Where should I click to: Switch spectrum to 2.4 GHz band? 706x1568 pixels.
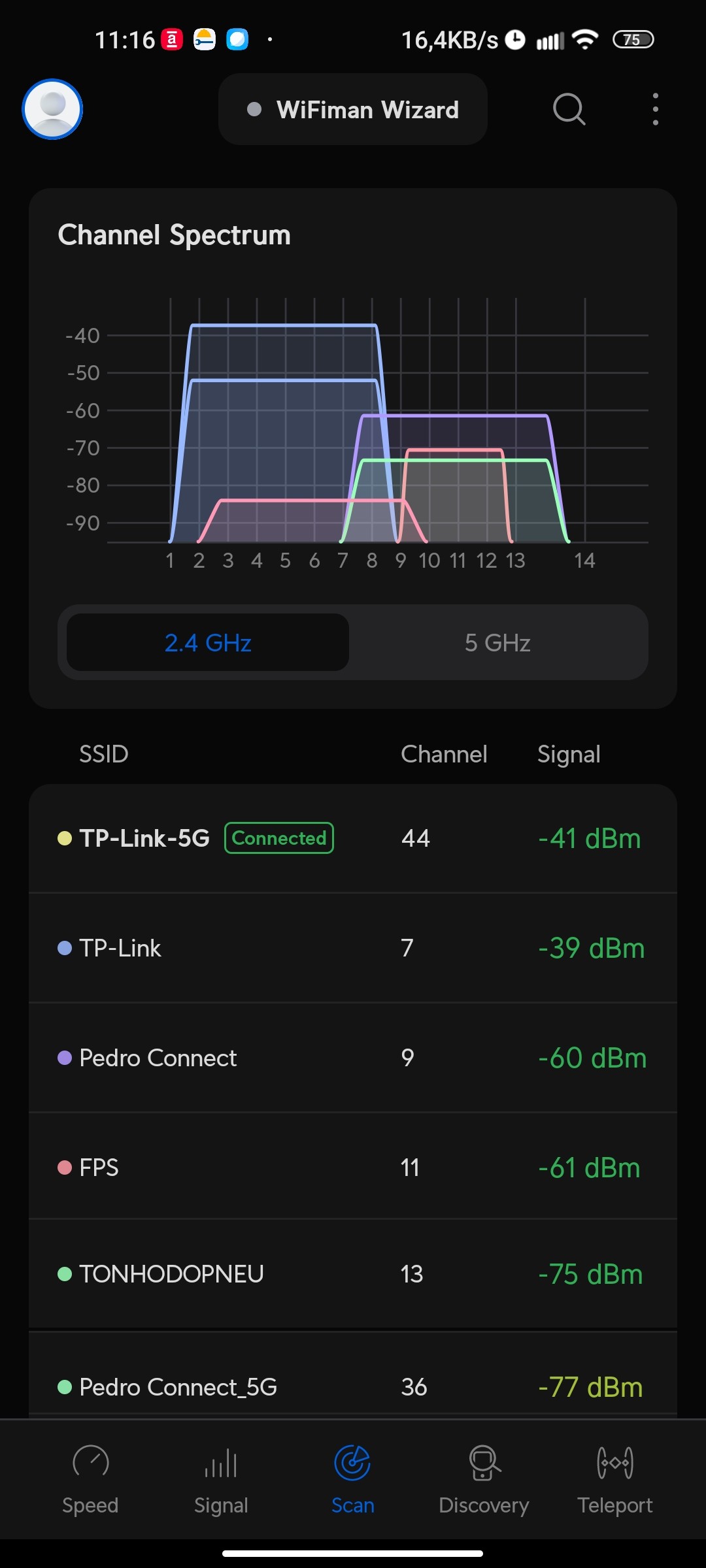click(208, 643)
